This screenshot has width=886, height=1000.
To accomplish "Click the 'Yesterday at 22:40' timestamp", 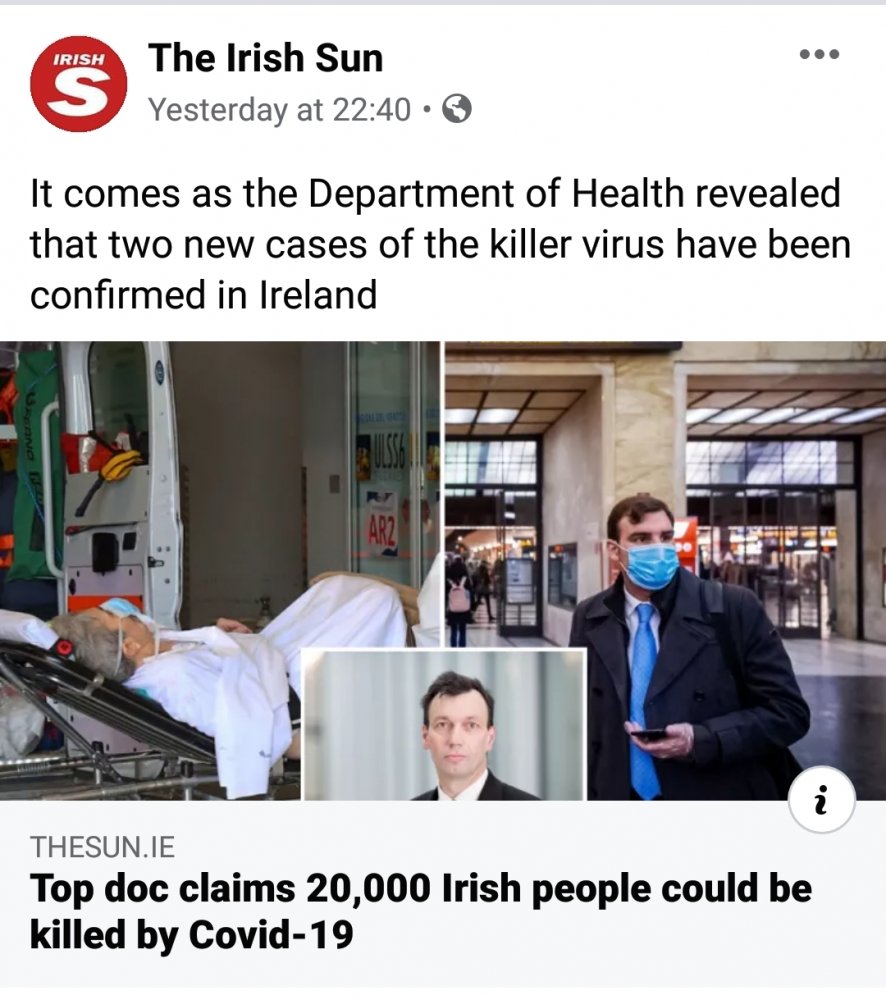I will pyautogui.click(x=279, y=110).
